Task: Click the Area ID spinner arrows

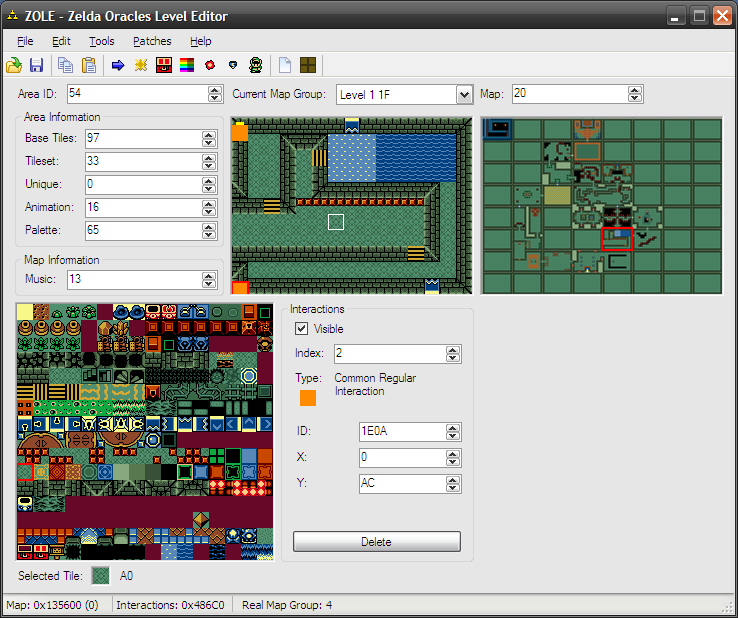Action: [x=215, y=94]
